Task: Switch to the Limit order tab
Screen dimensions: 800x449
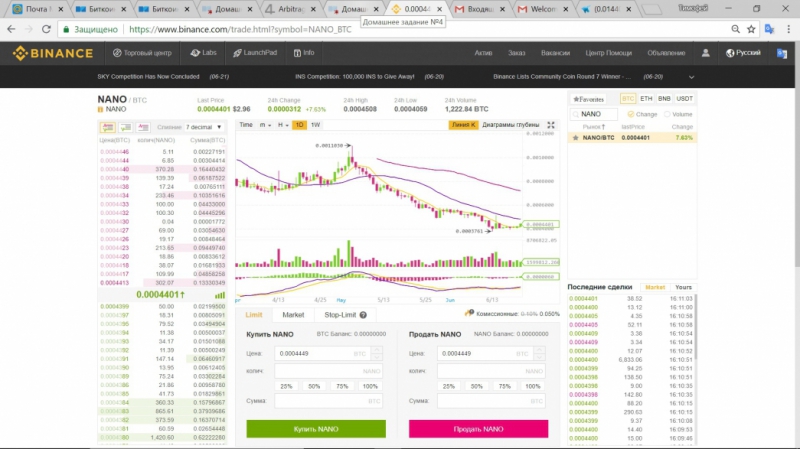Action: 254,315
